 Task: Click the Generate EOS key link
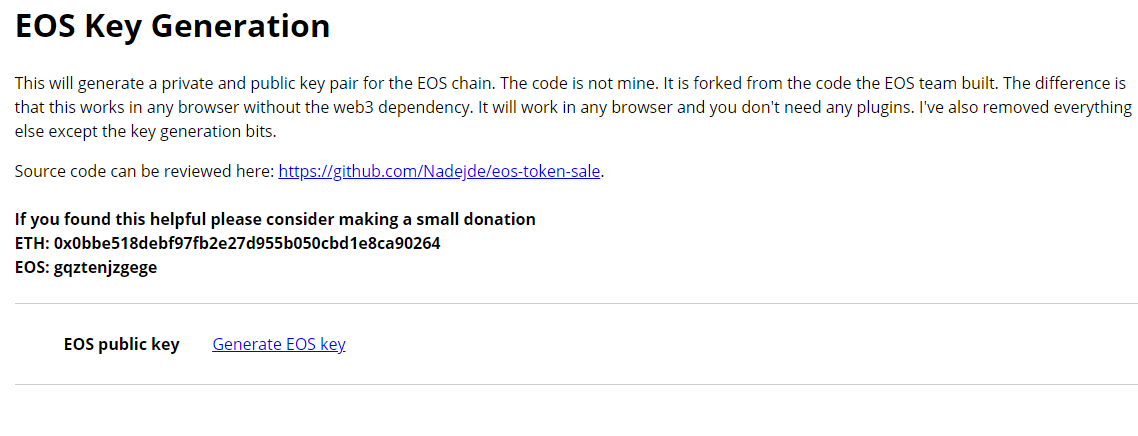coord(279,344)
